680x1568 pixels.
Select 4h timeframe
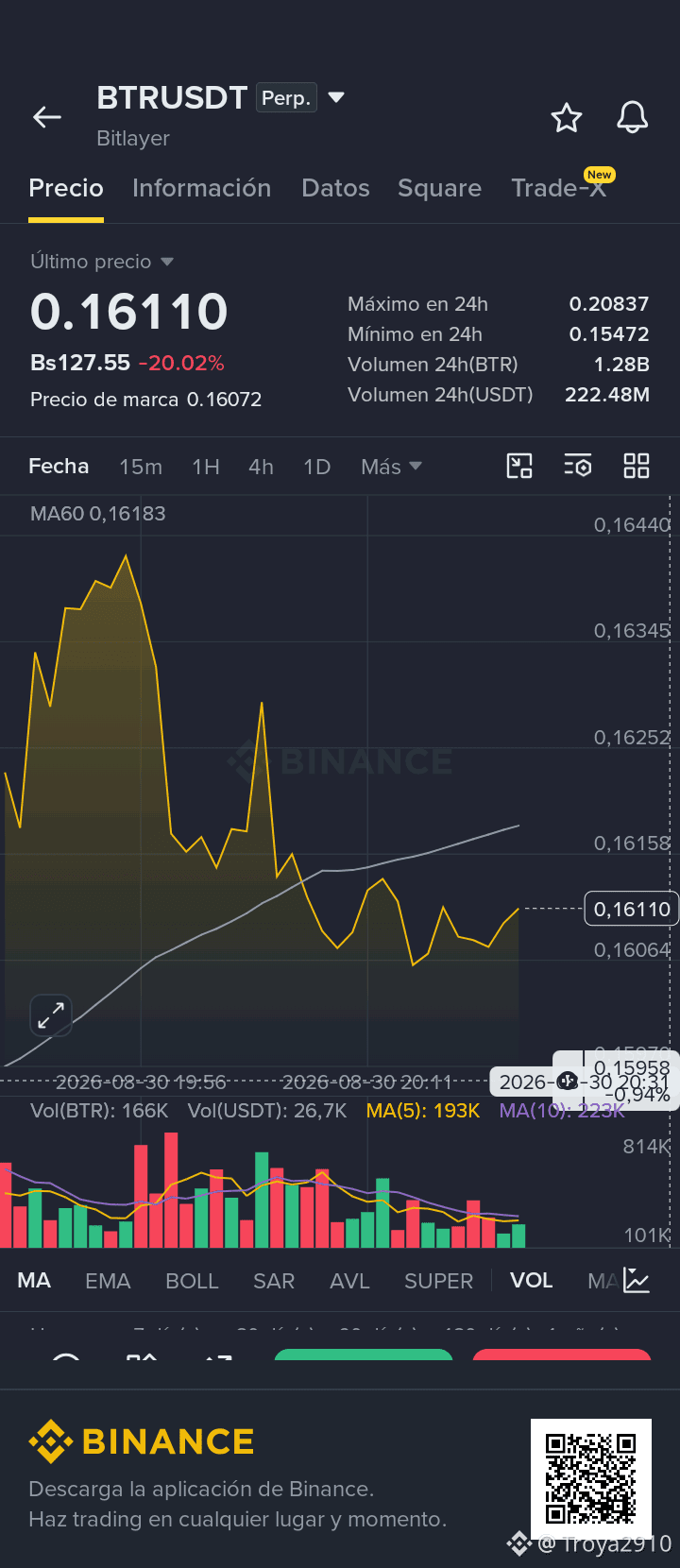[x=262, y=467]
